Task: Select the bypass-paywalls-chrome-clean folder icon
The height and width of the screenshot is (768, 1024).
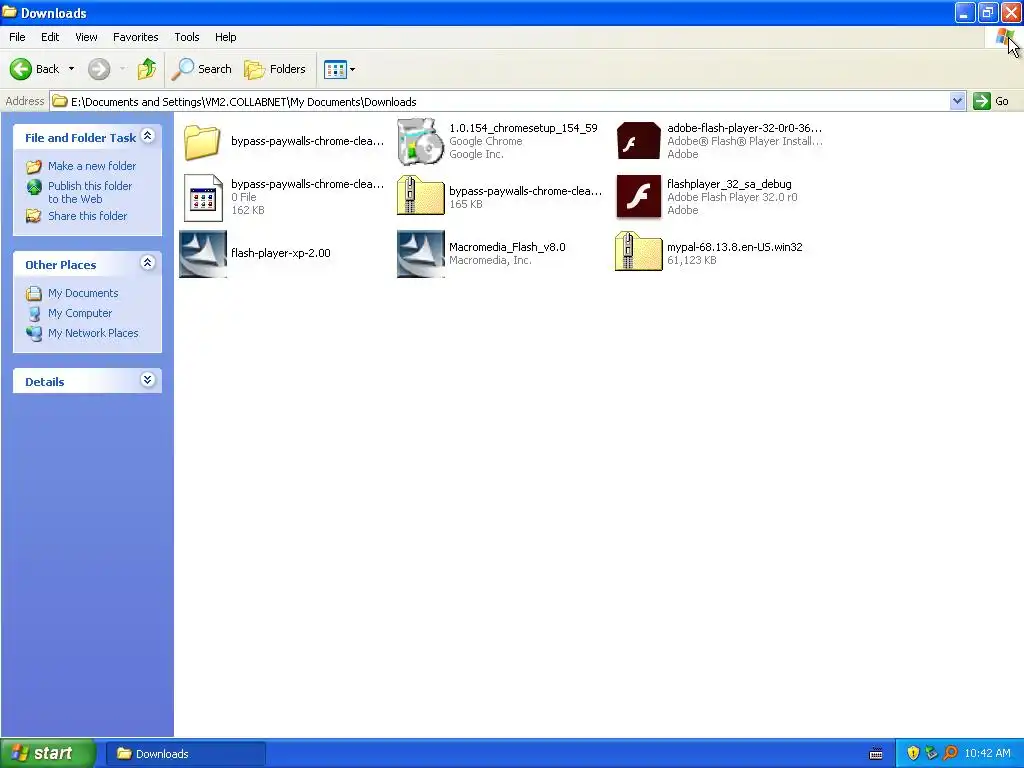Action: tap(202, 142)
